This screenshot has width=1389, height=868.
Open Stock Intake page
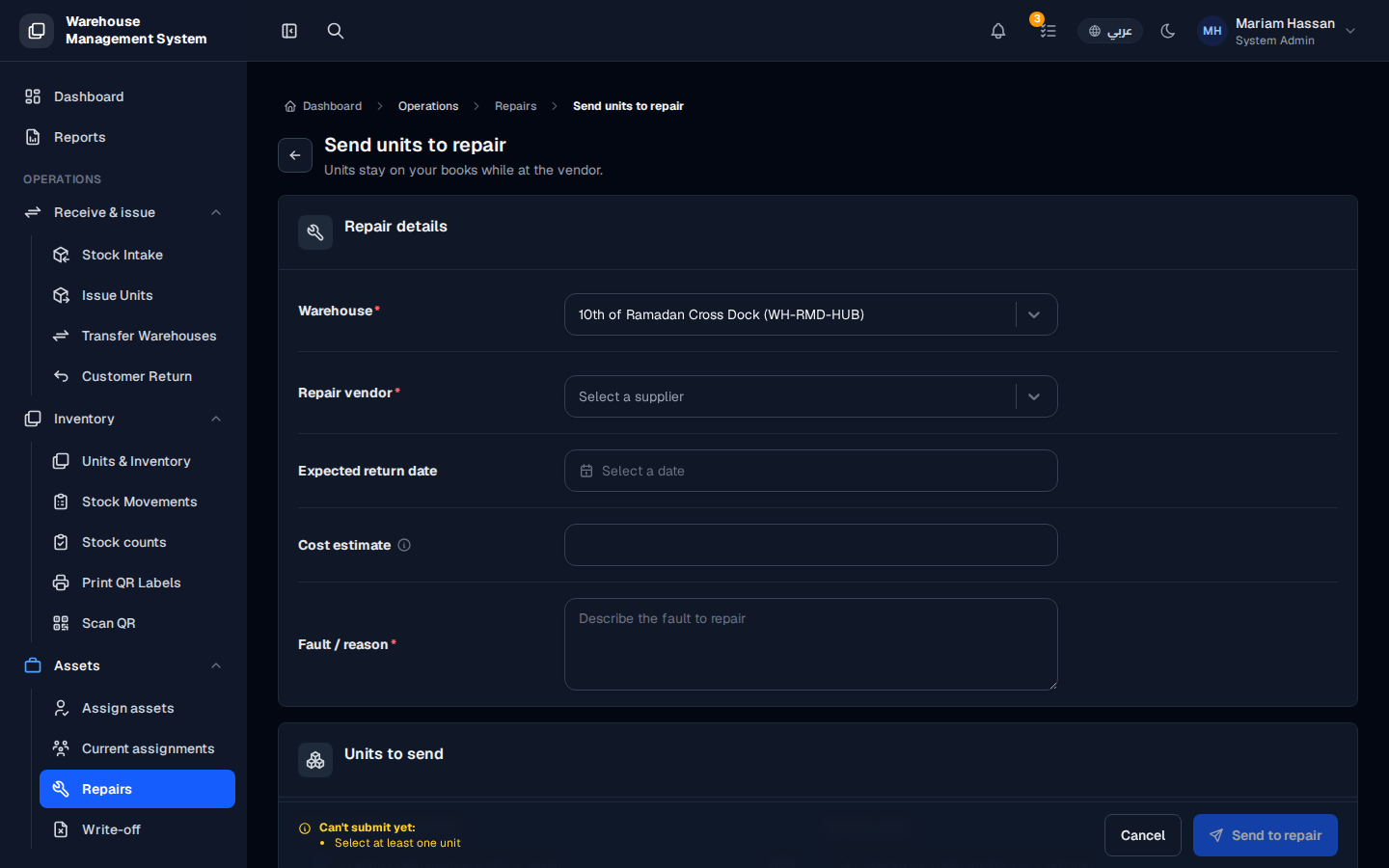click(137, 255)
